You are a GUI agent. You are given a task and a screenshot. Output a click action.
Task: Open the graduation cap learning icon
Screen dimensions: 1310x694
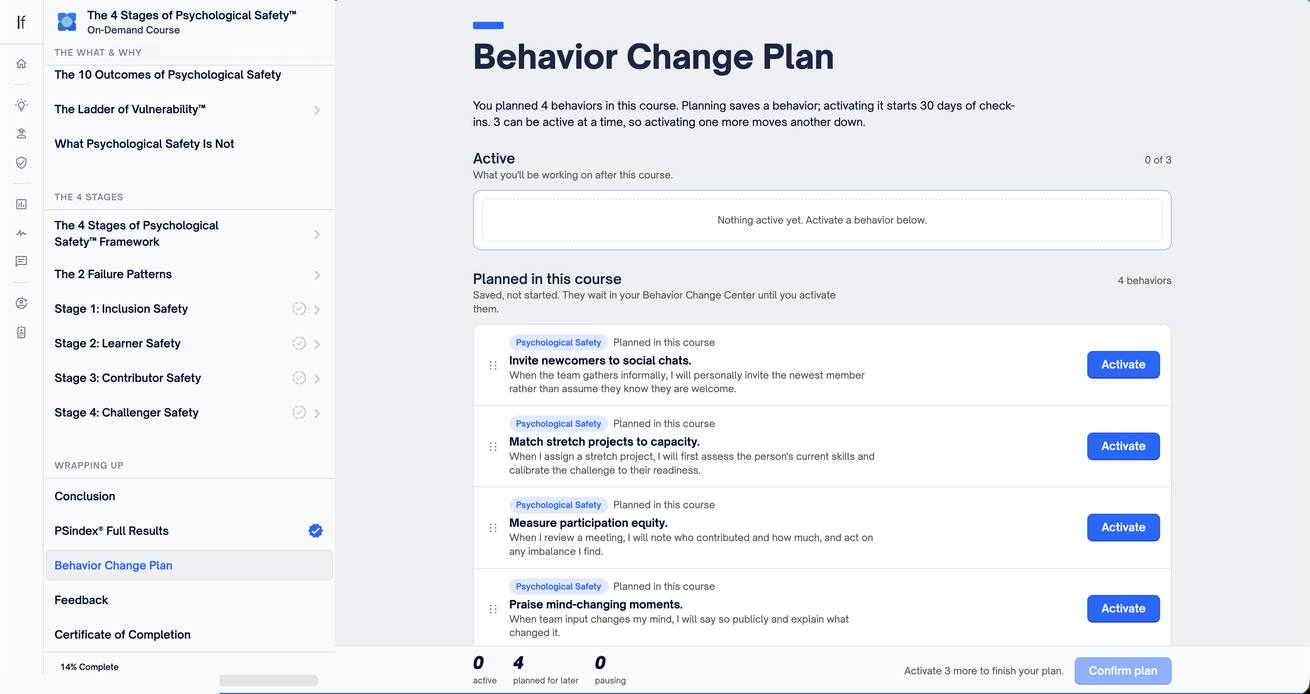click(21, 134)
